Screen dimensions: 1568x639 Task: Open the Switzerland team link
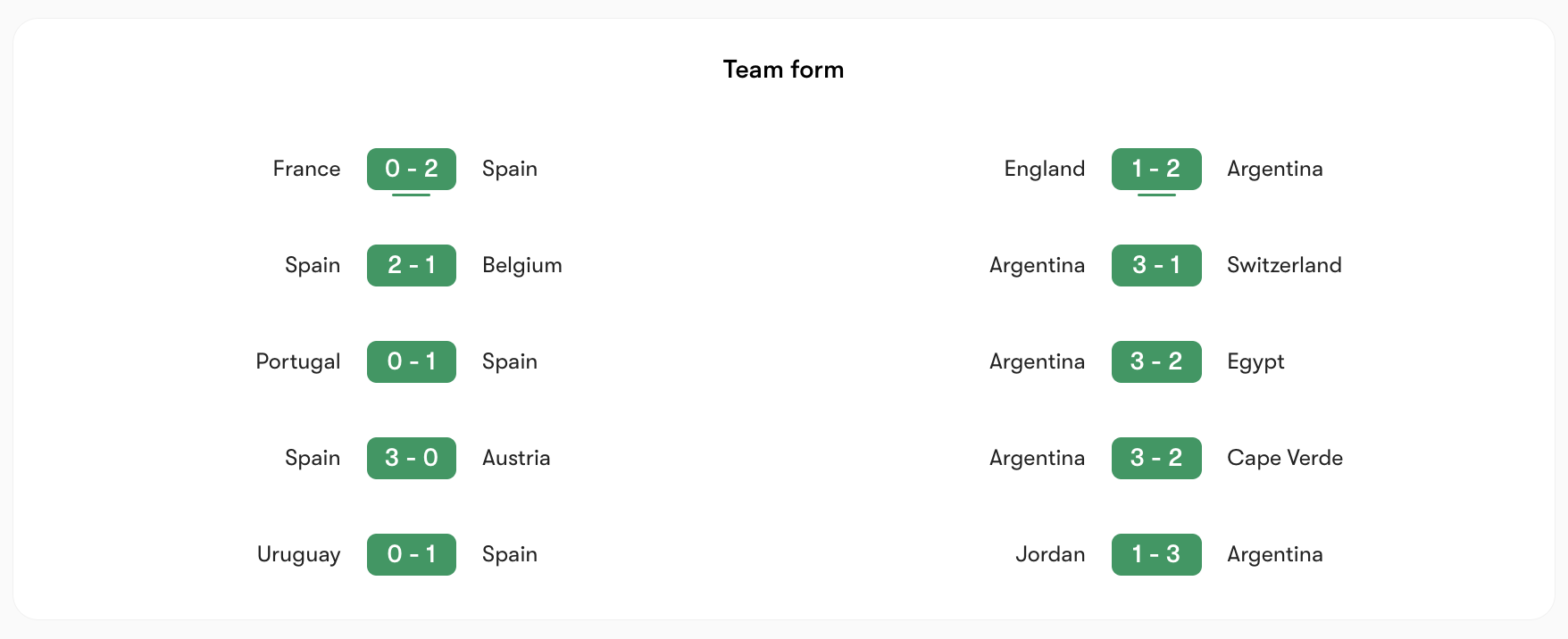[1284, 265]
